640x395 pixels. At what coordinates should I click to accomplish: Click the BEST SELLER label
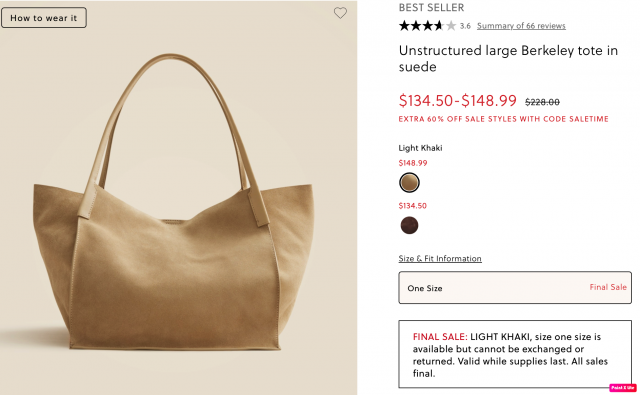point(431,7)
